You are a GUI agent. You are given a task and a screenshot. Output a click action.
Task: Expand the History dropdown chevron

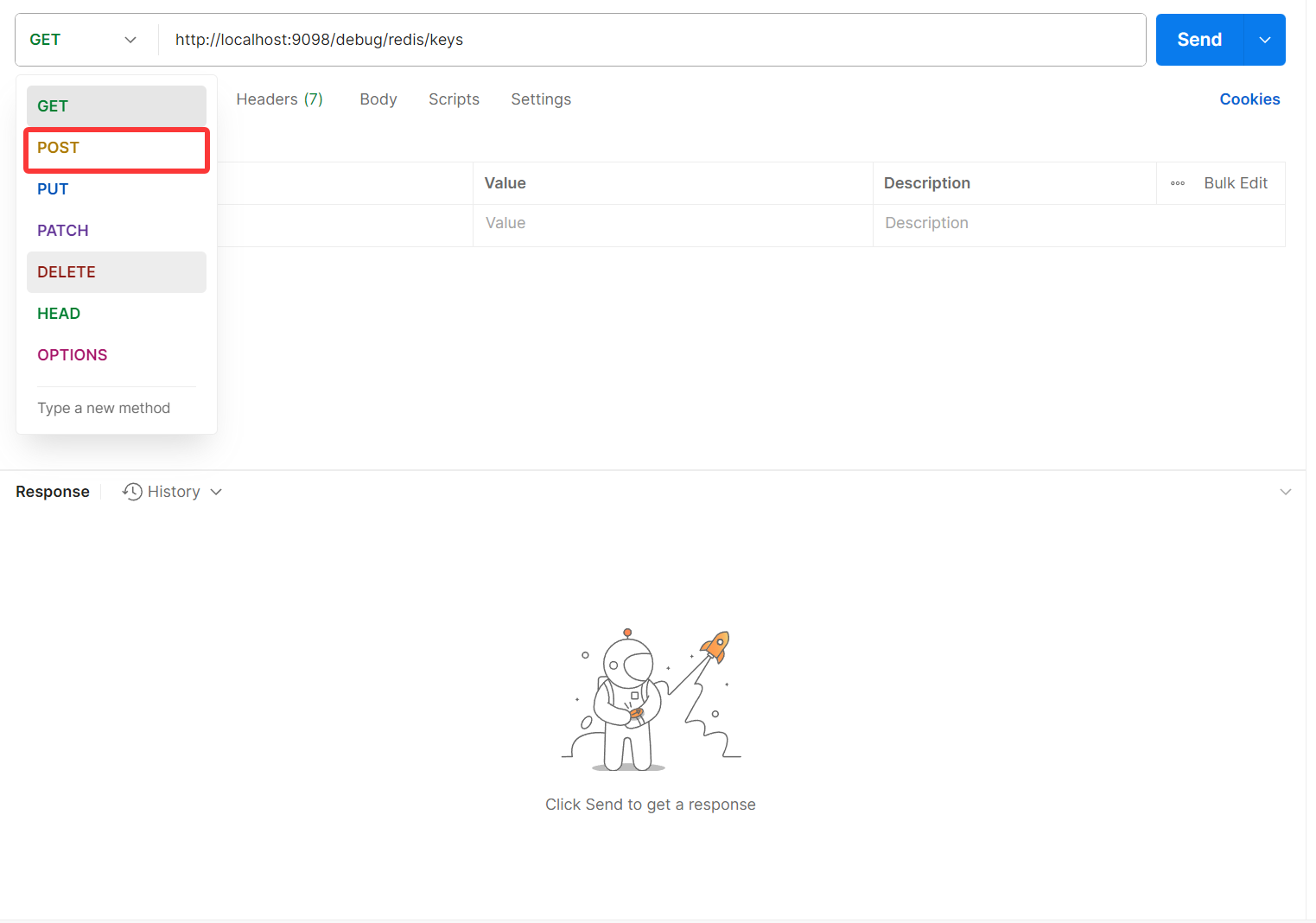(x=216, y=492)
